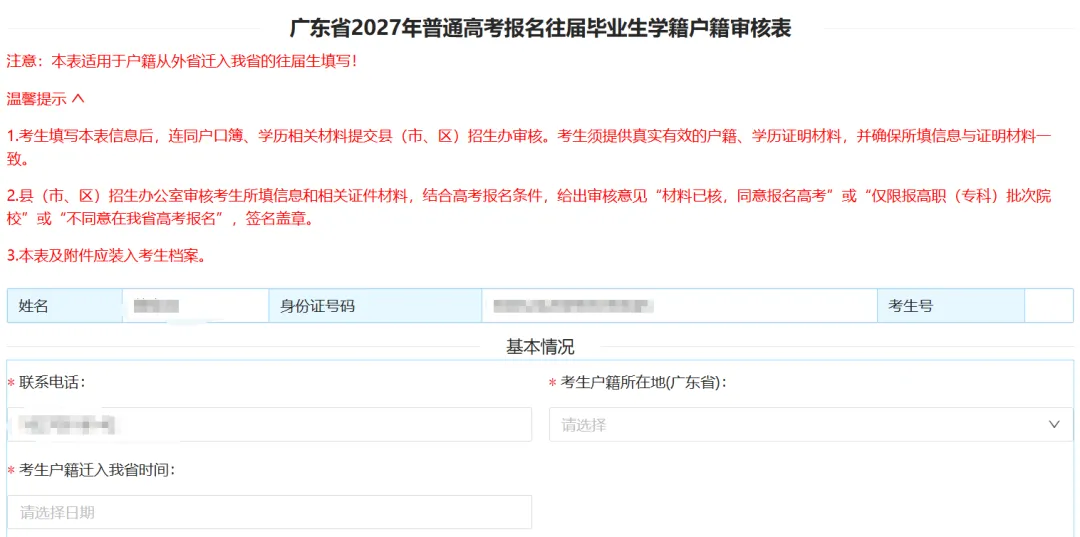Image resolution: width=1080 pixels, height=537 pixels.
Task: Click the 基本情况 section heading
Action: coord(540,347)
